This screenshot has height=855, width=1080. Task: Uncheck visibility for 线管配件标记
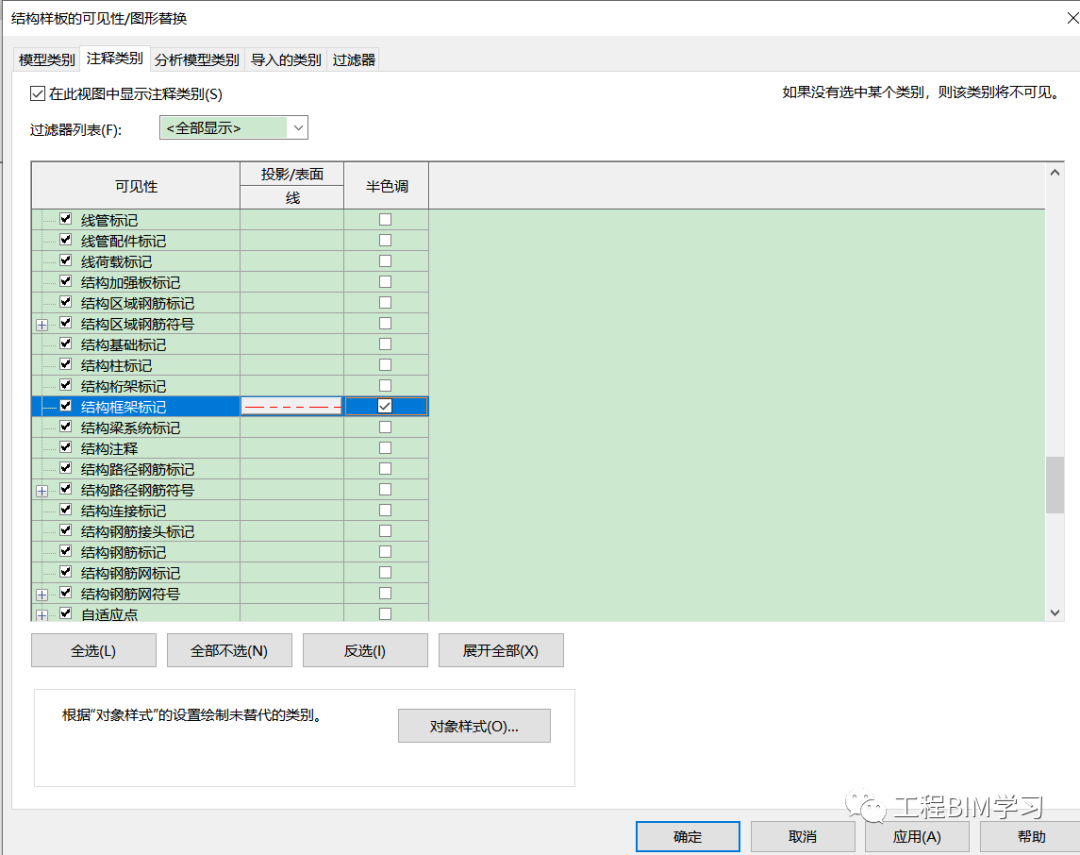click(x=65, y=240)
